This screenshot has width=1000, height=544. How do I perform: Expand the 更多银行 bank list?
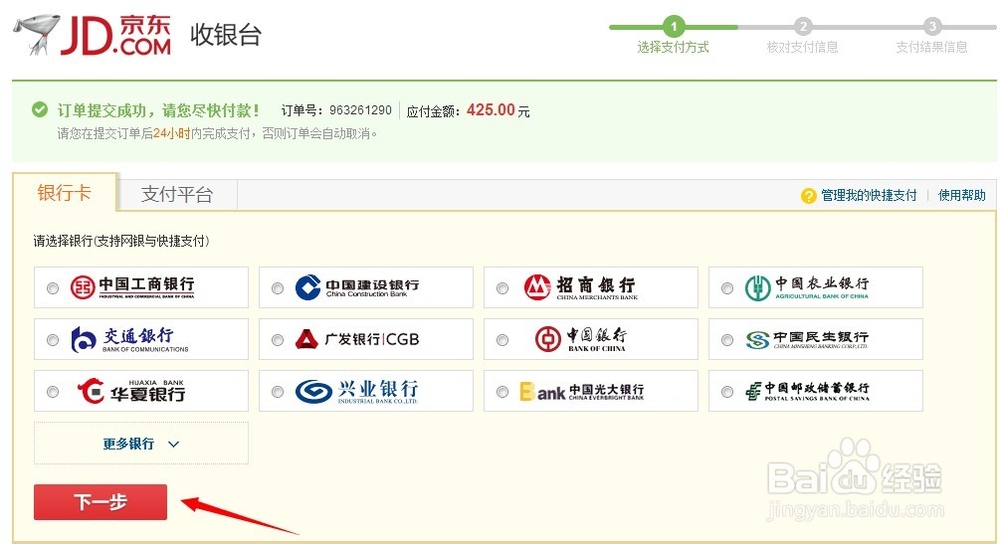coord(141,443)
